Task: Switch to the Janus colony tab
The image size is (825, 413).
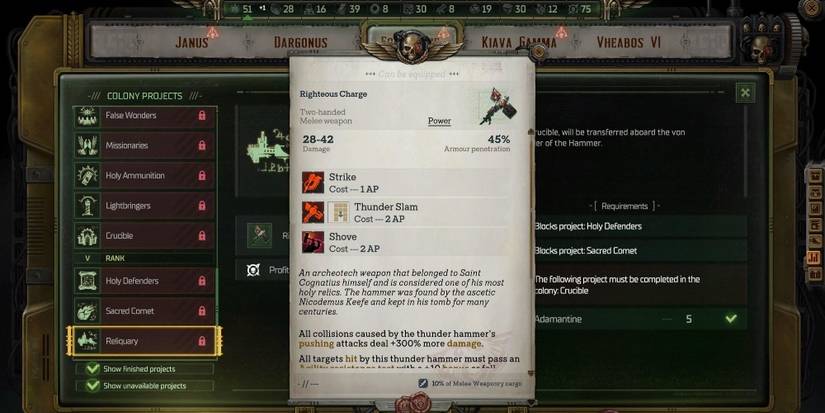Action: (192, 42)
